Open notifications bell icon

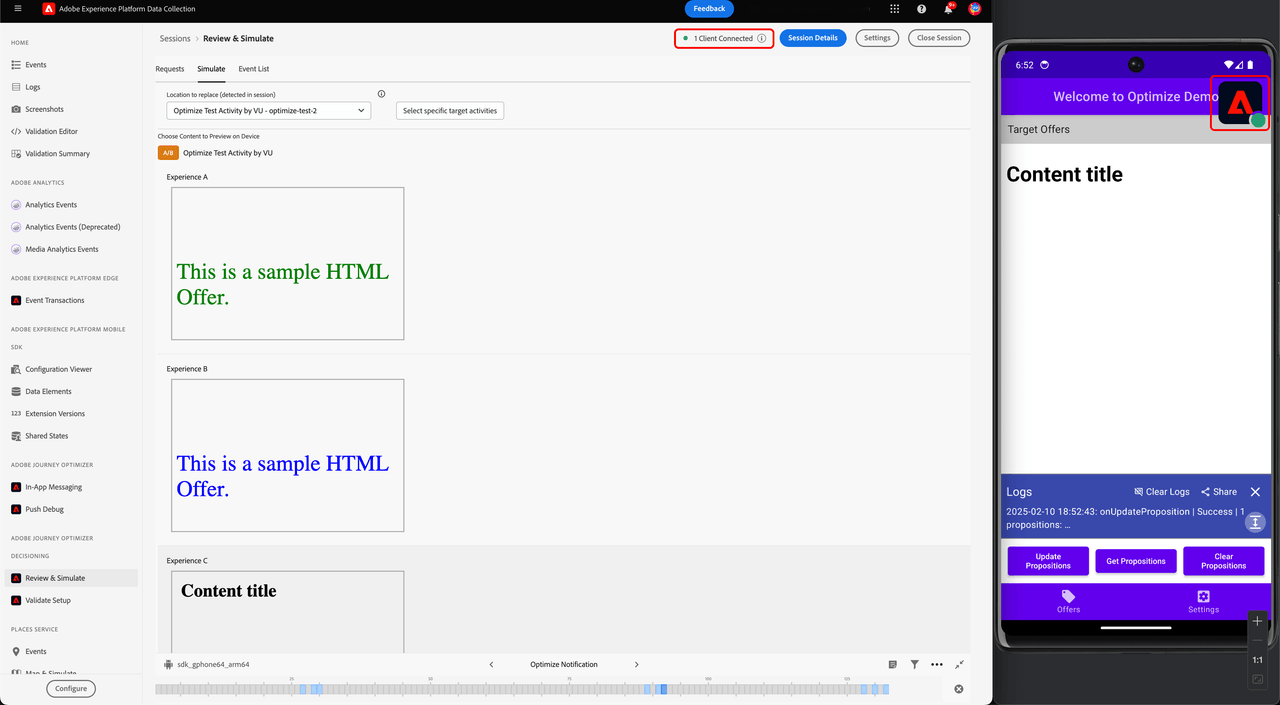(948, 8)
